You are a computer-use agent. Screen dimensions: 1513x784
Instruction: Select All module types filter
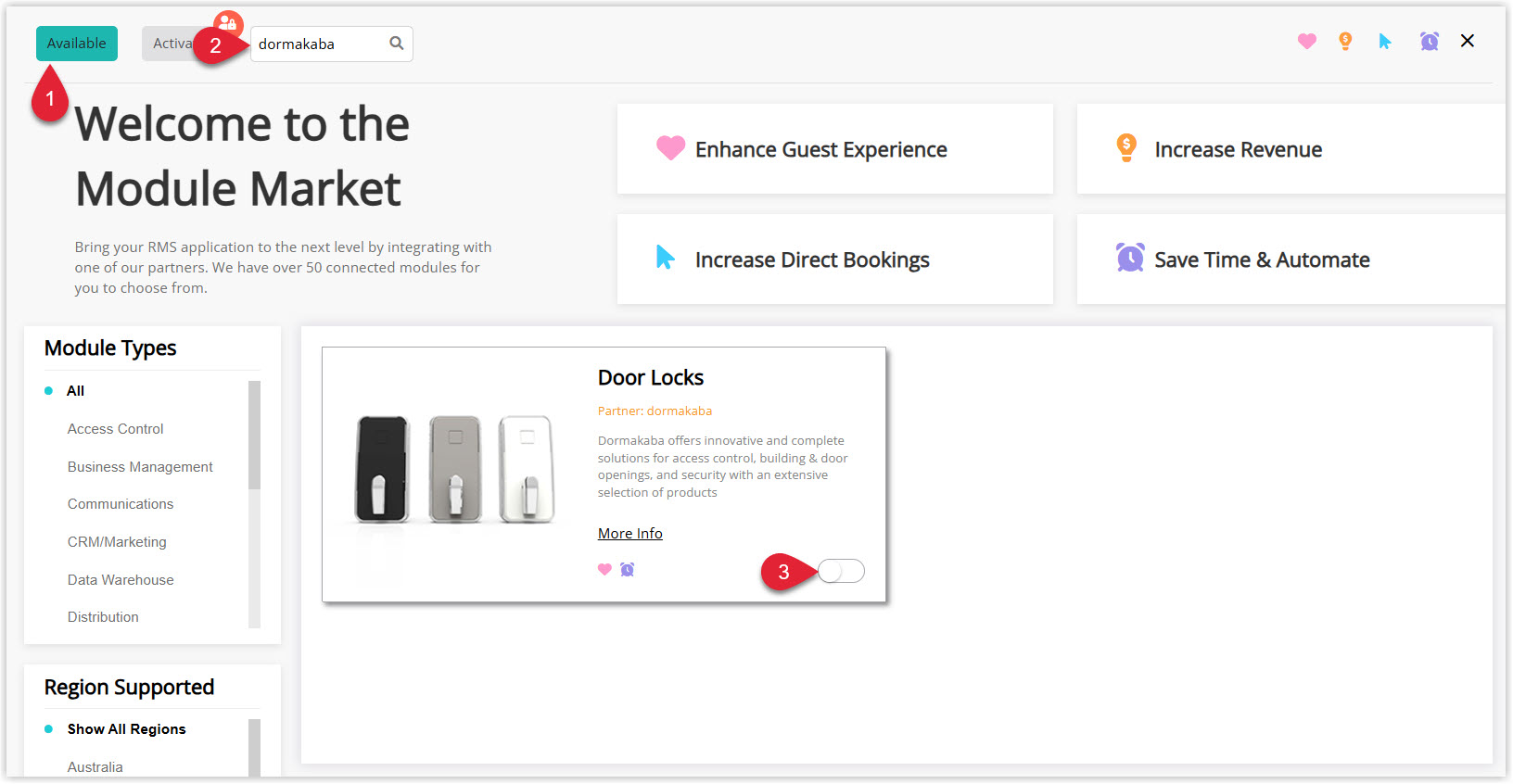coord(75,391)
